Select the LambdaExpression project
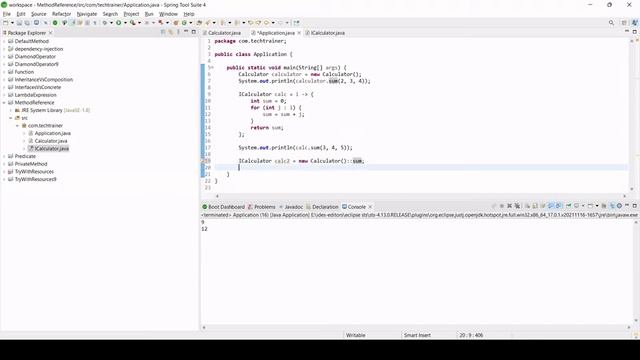 (x=36, y=95)
